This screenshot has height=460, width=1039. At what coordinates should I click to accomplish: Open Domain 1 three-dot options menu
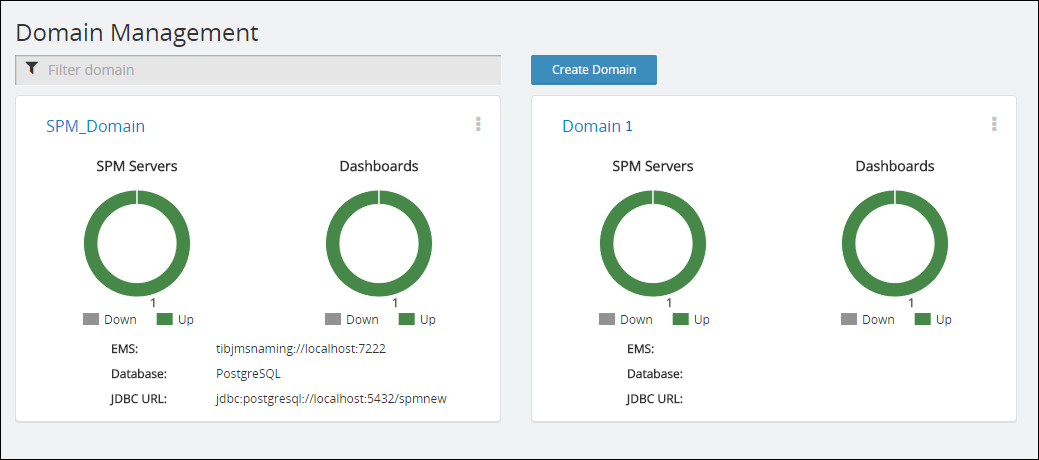pos(994,124)
